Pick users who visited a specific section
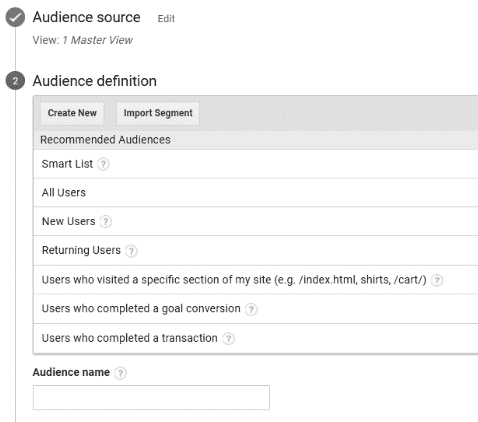478x422 pixels. pyautogui.click(x=256, y=280)
